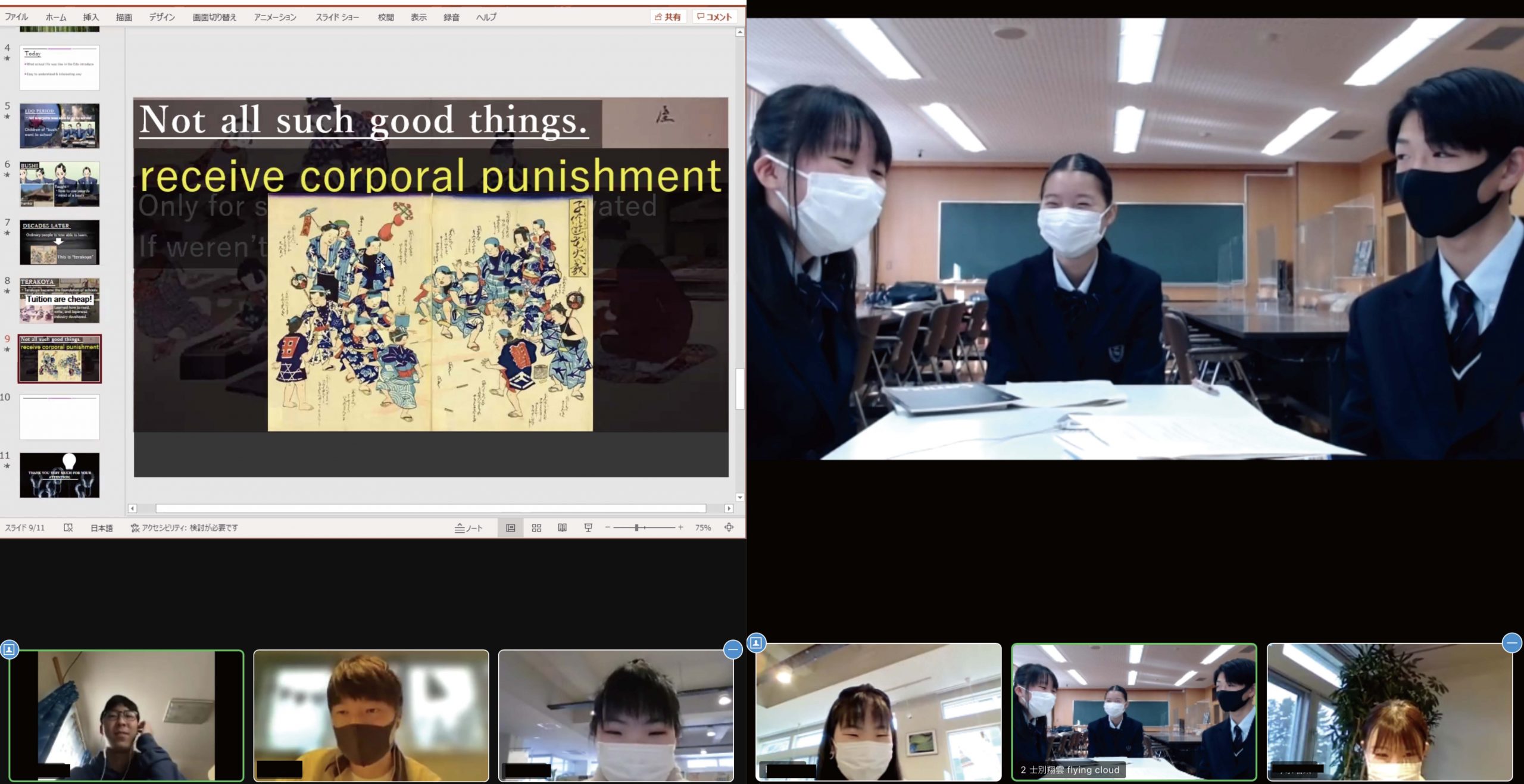Switch to Reading view icon
This screenshot has height=784, width=1524.
tap(562, 527)
